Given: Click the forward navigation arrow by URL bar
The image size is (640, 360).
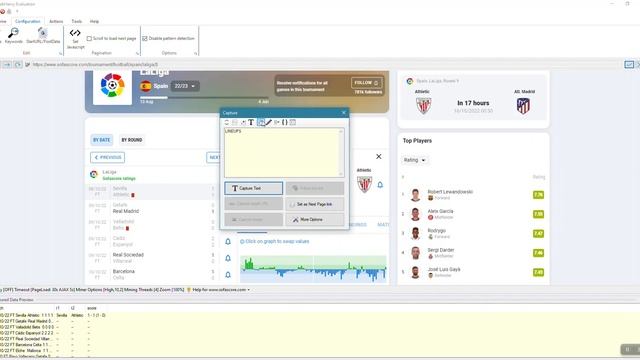Looking at the screenshot, I should click(x=7, y=64).
